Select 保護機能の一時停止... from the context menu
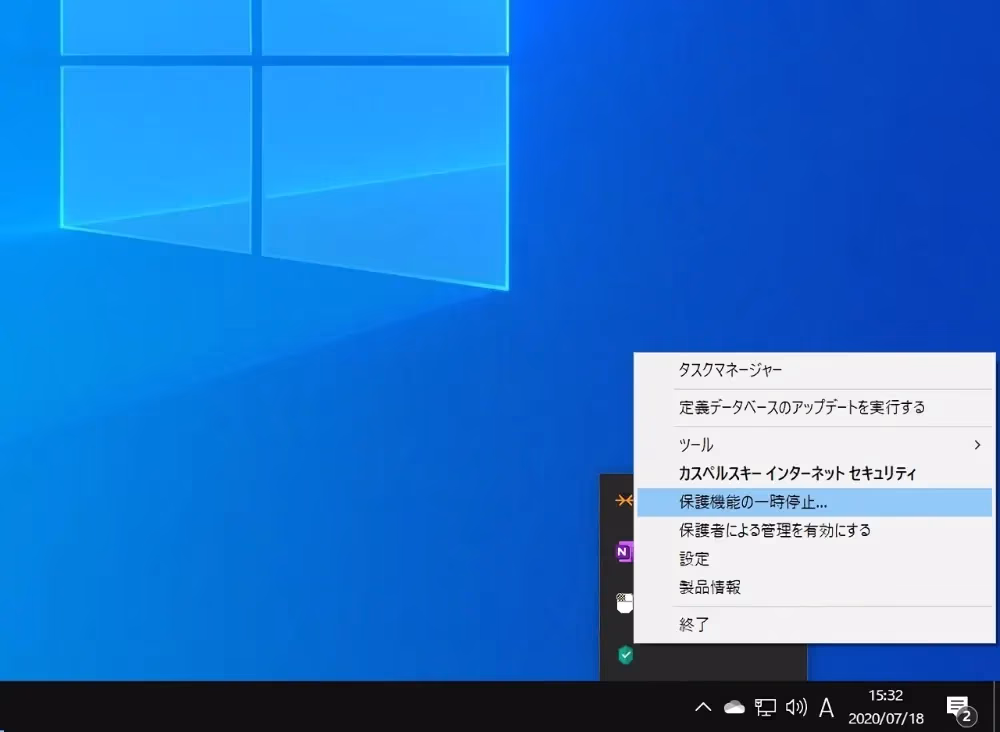Screen dimensions: 1000x732 [753, 502]
